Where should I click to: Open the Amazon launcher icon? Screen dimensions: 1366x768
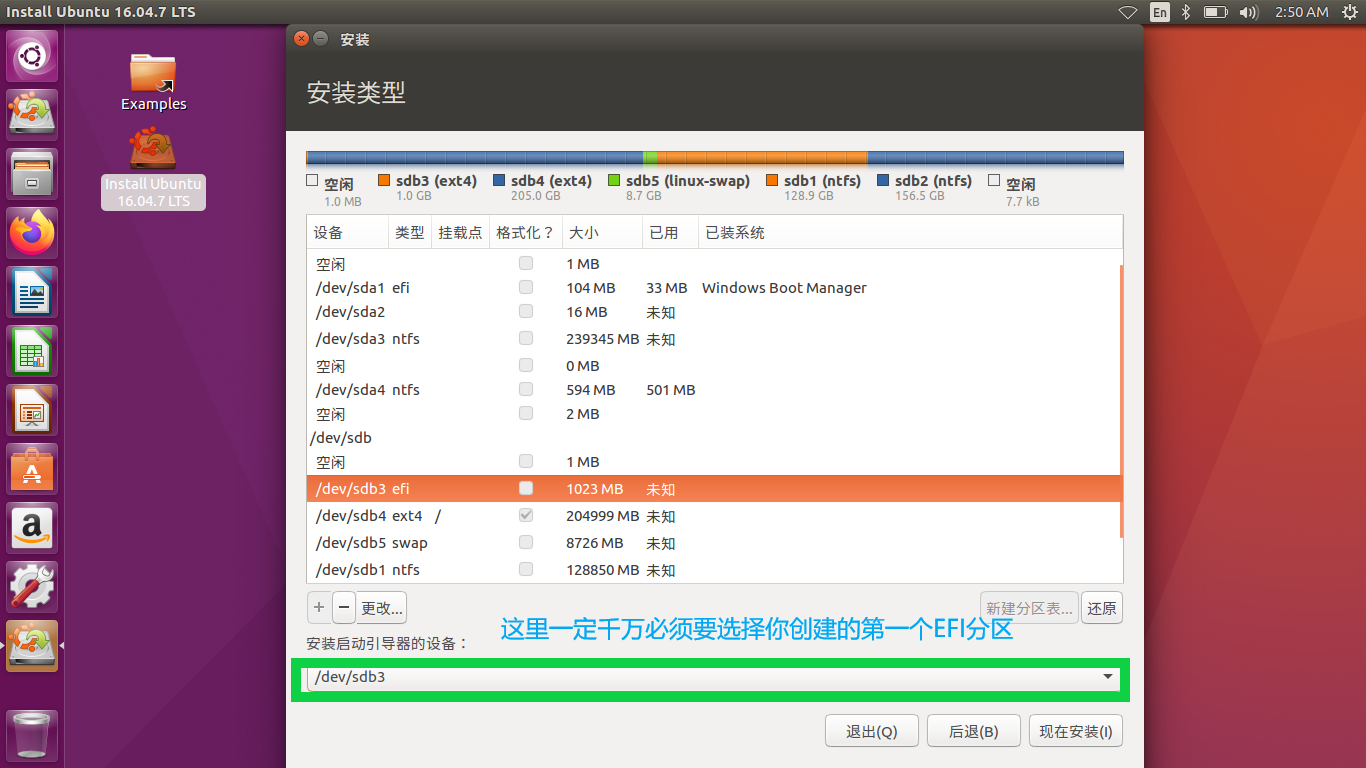click(x=33, y=528)
